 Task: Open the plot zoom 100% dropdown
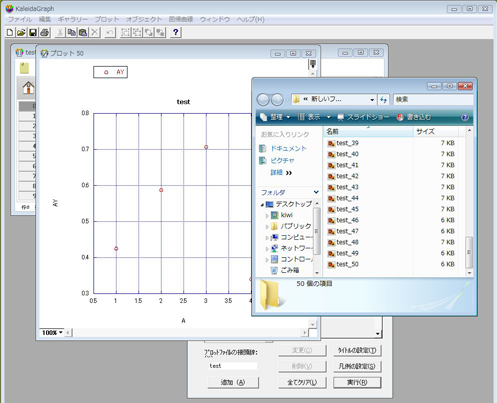(52, 333)
